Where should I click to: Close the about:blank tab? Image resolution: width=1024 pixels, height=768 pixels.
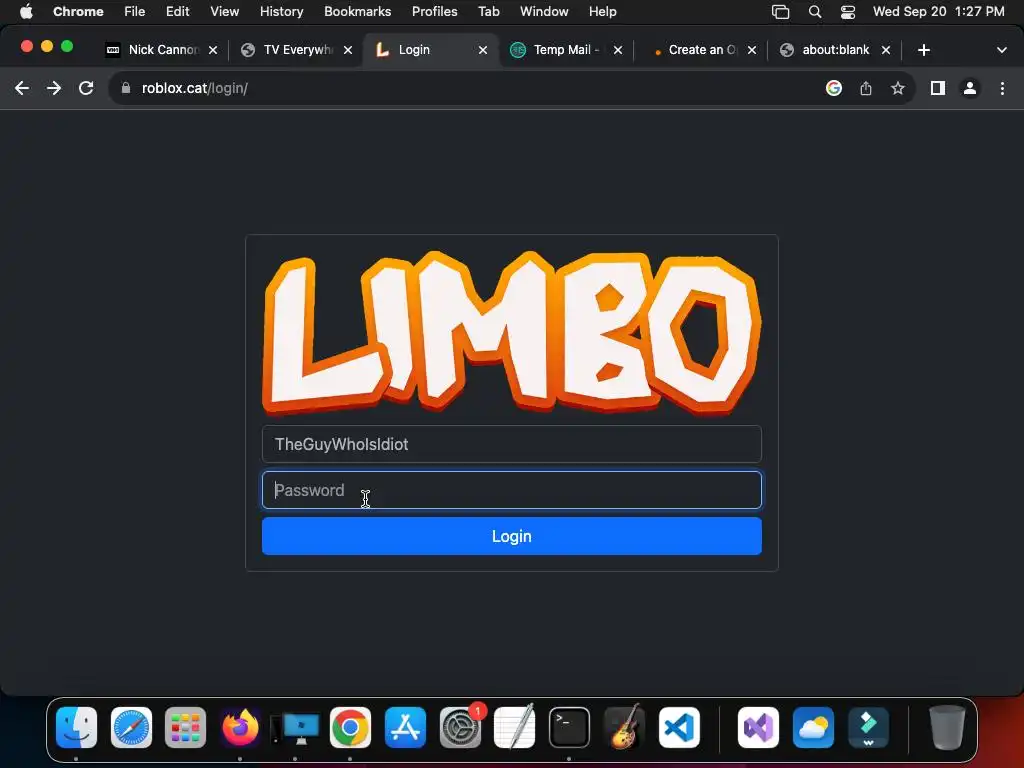[886, 50]
